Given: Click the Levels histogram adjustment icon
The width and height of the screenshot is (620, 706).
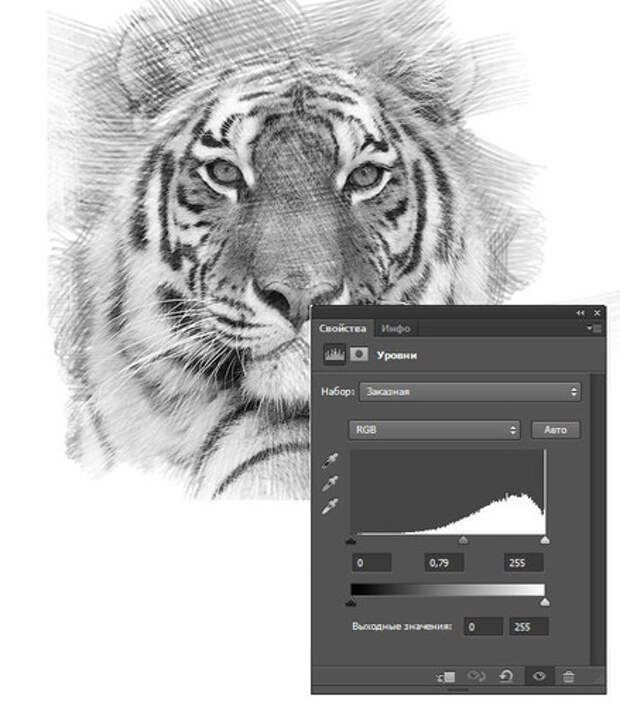Looking at the screenshot, I should 333,355.
